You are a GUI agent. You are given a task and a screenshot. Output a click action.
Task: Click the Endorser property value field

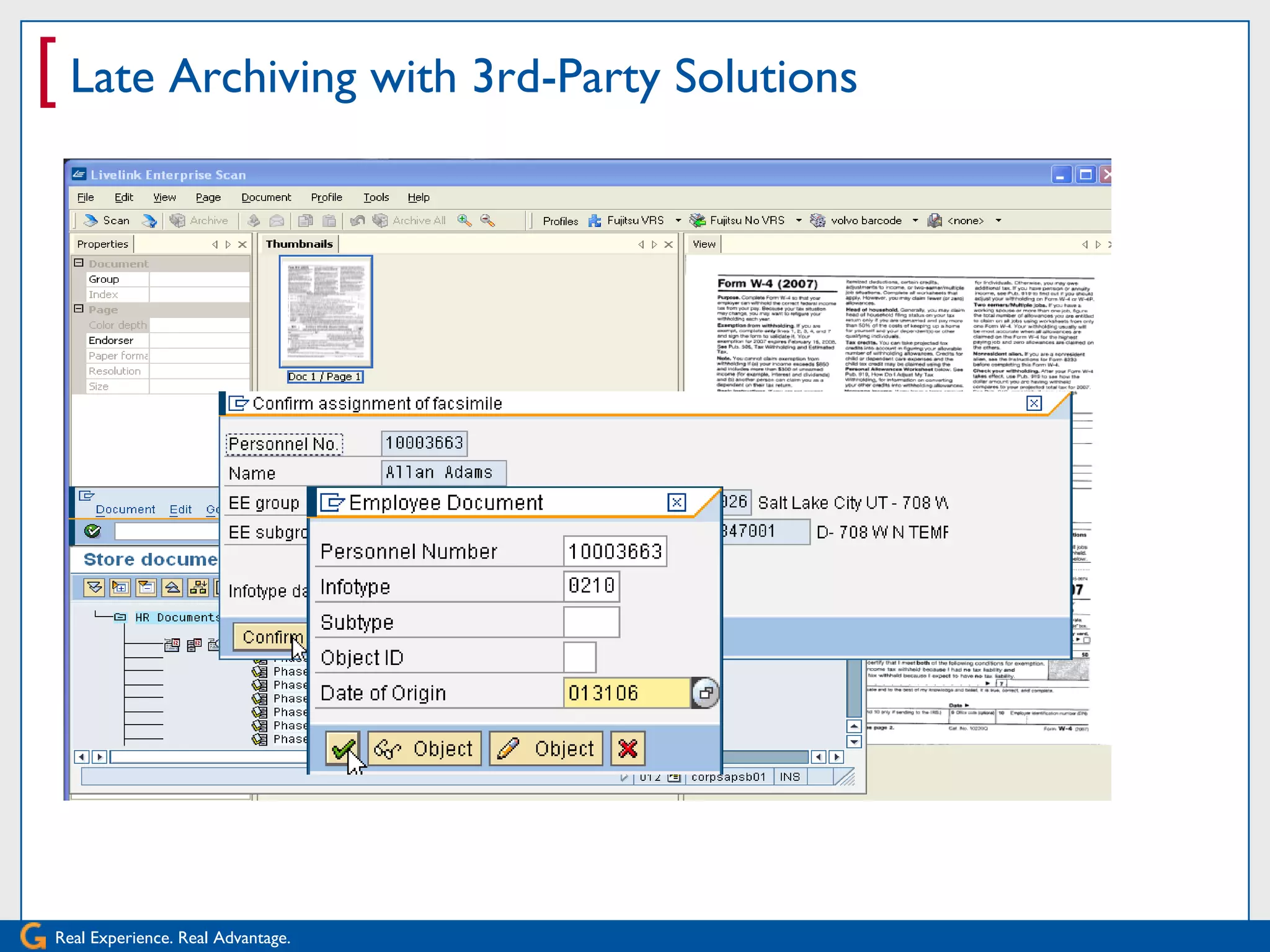tap(199, 340)
